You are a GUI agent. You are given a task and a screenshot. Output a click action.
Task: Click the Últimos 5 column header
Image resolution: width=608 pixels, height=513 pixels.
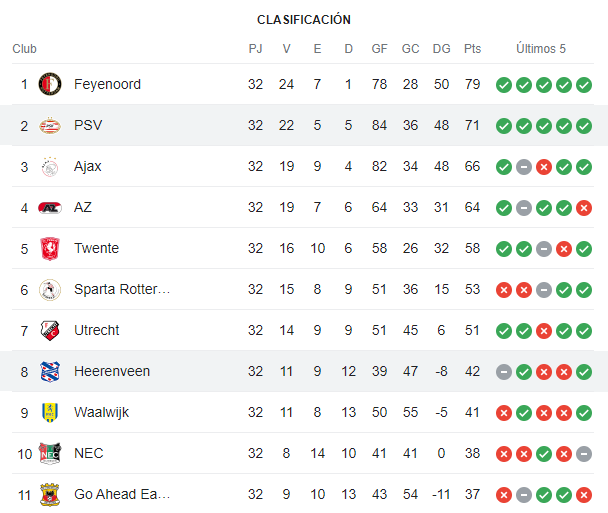(x=541, y=49)
